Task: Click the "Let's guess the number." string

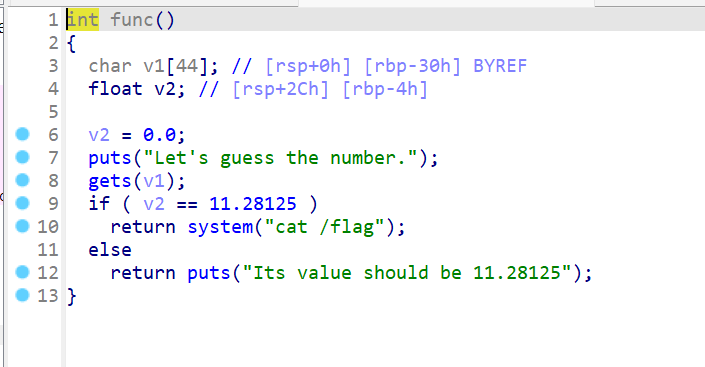Action: pos(281,158)
